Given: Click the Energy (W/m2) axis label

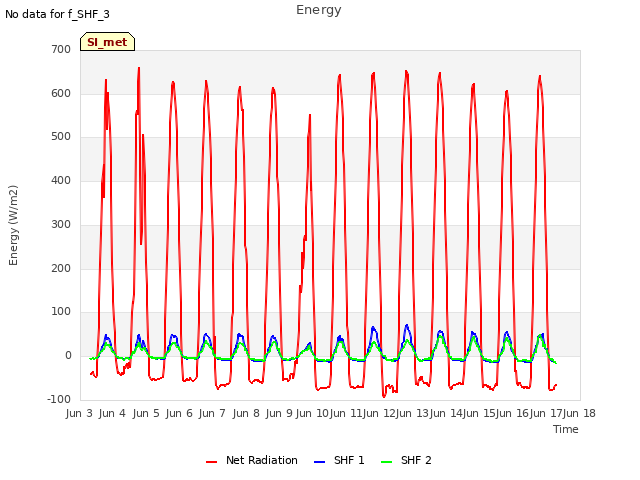Looking at the screenshot, I should click(13, 225).
